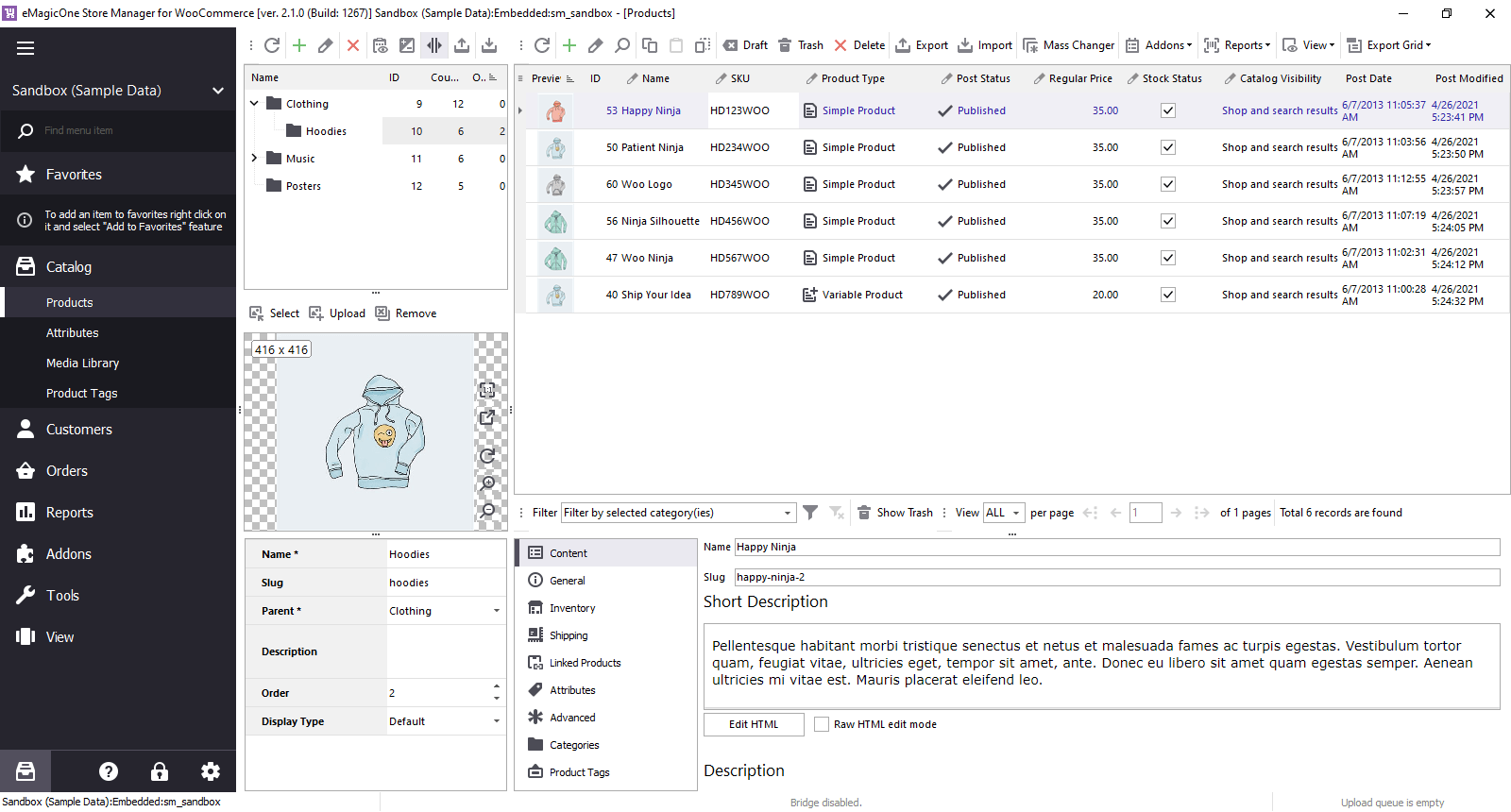Open settings gear in bottom sidebar
Screen dimensions: 1511x812
(211, 771)
